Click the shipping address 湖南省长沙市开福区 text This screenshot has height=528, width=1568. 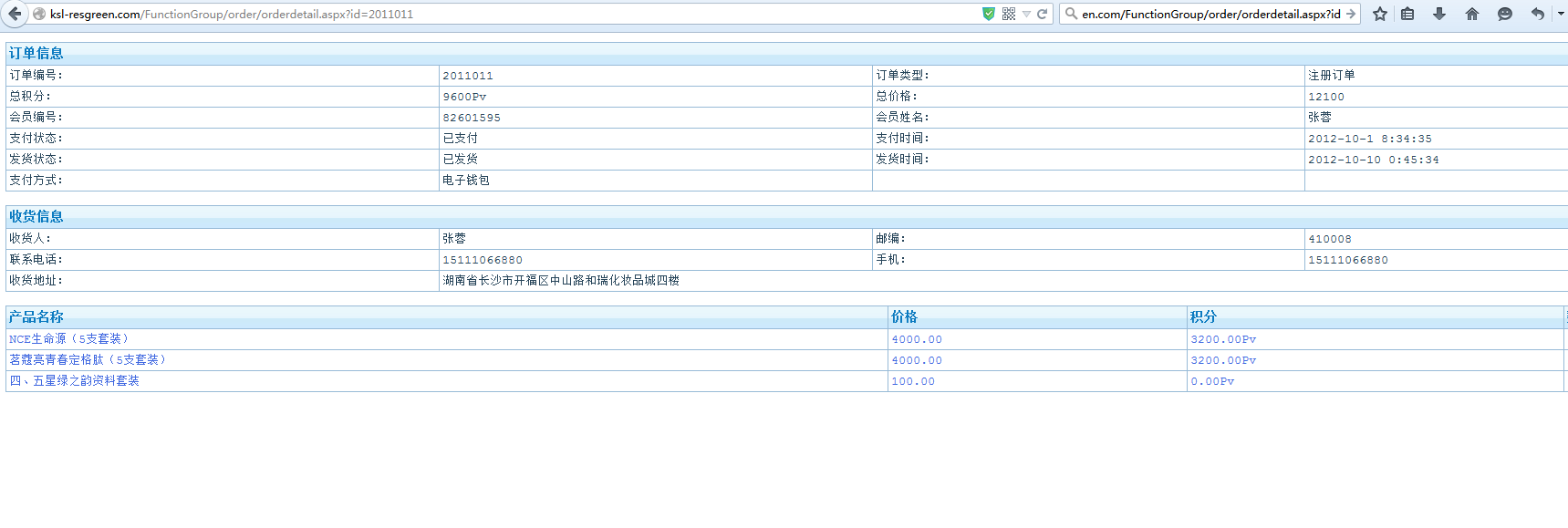pos(561,281)
